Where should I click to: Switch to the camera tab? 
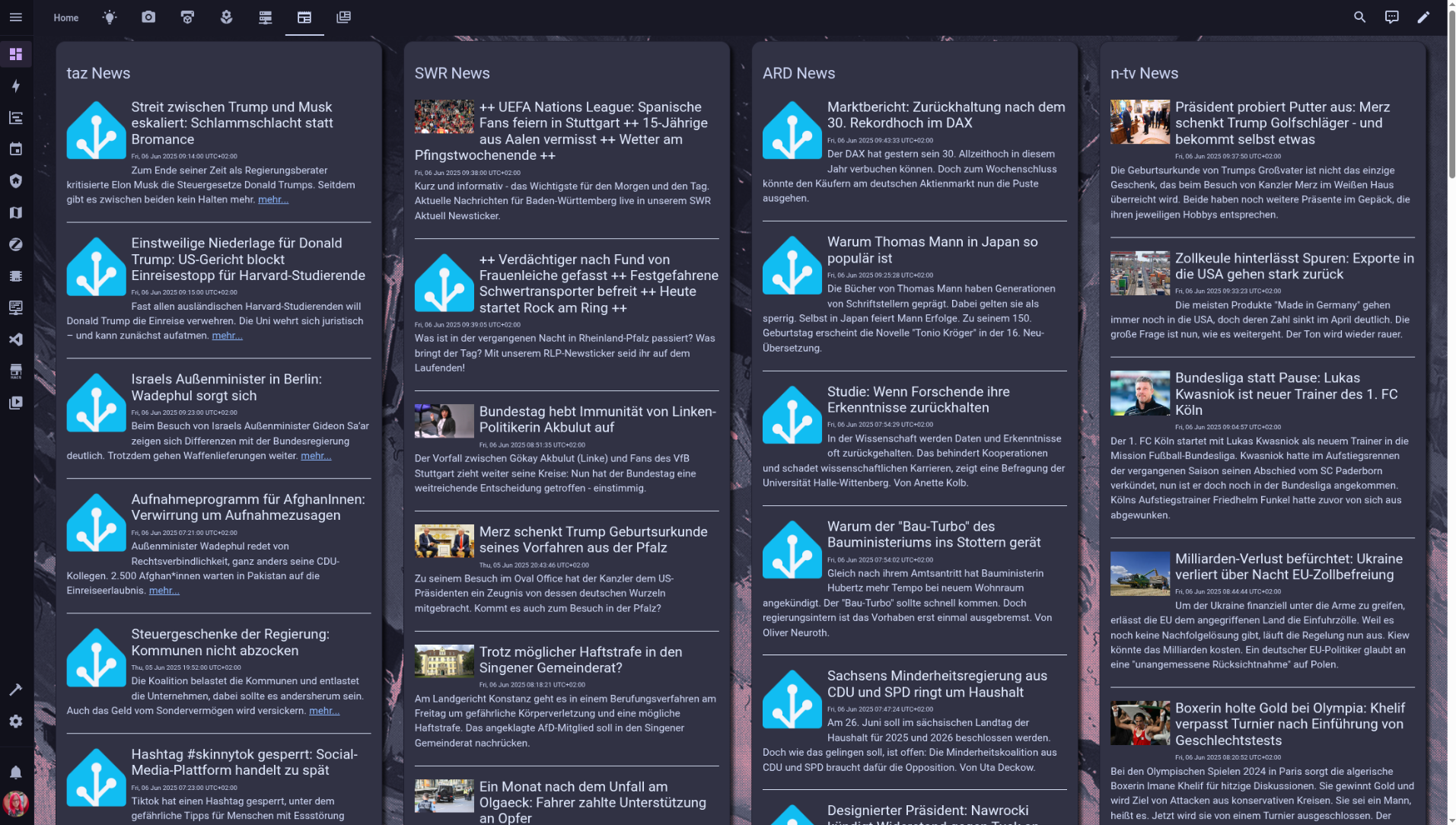point(148,18)
